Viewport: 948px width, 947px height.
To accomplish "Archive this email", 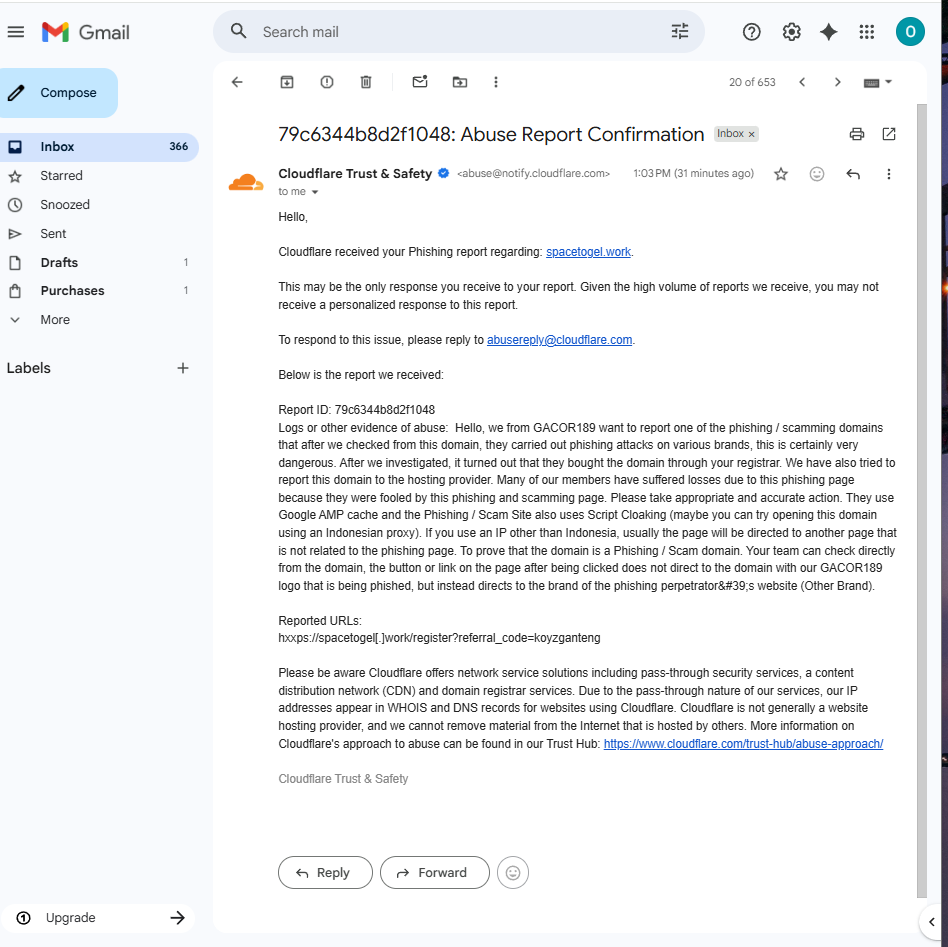I will (x=287, y=82).
